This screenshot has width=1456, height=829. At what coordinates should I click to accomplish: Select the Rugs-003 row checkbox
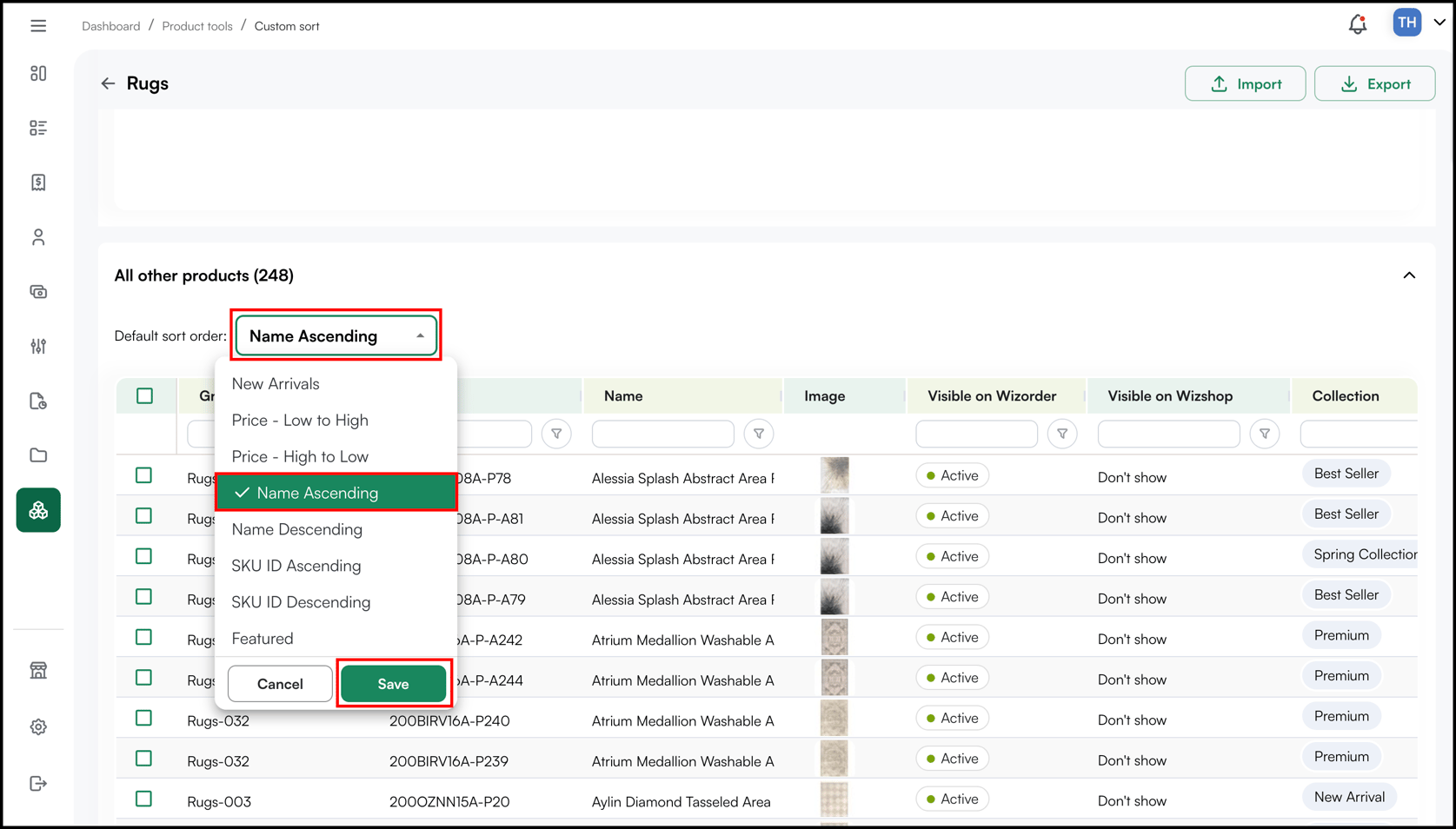point(144,799)
